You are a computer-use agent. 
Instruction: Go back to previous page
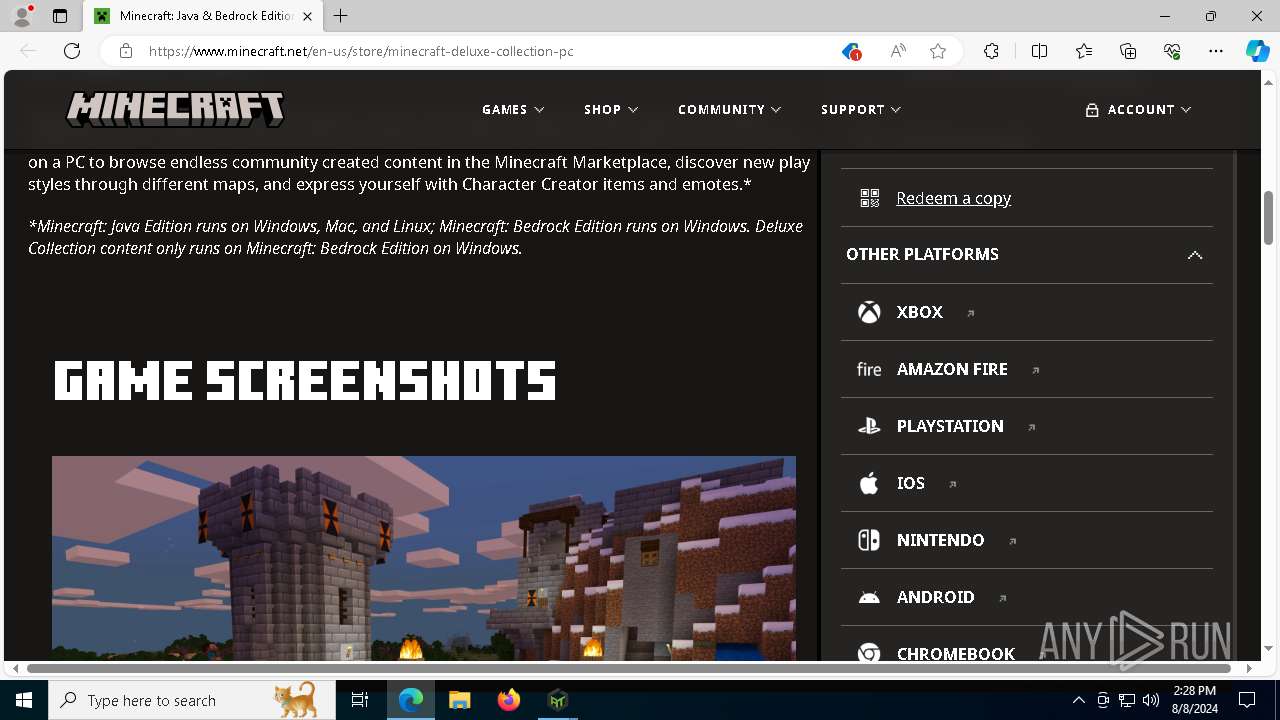[28, 51]
